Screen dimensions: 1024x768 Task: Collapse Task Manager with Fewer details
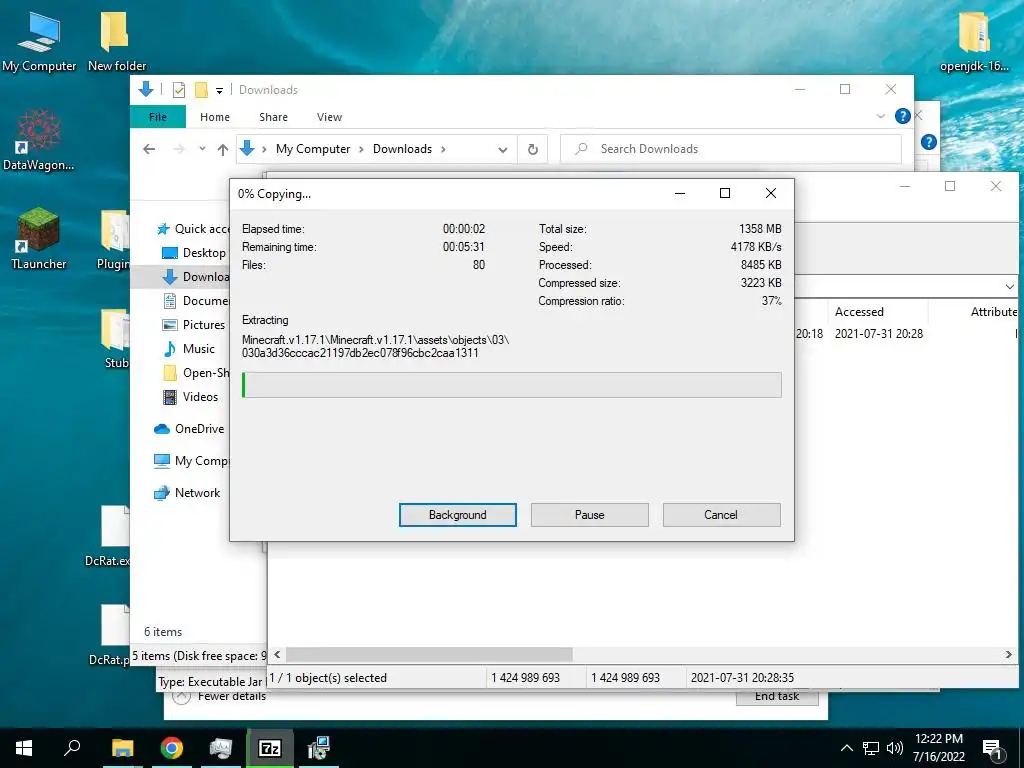220,696
